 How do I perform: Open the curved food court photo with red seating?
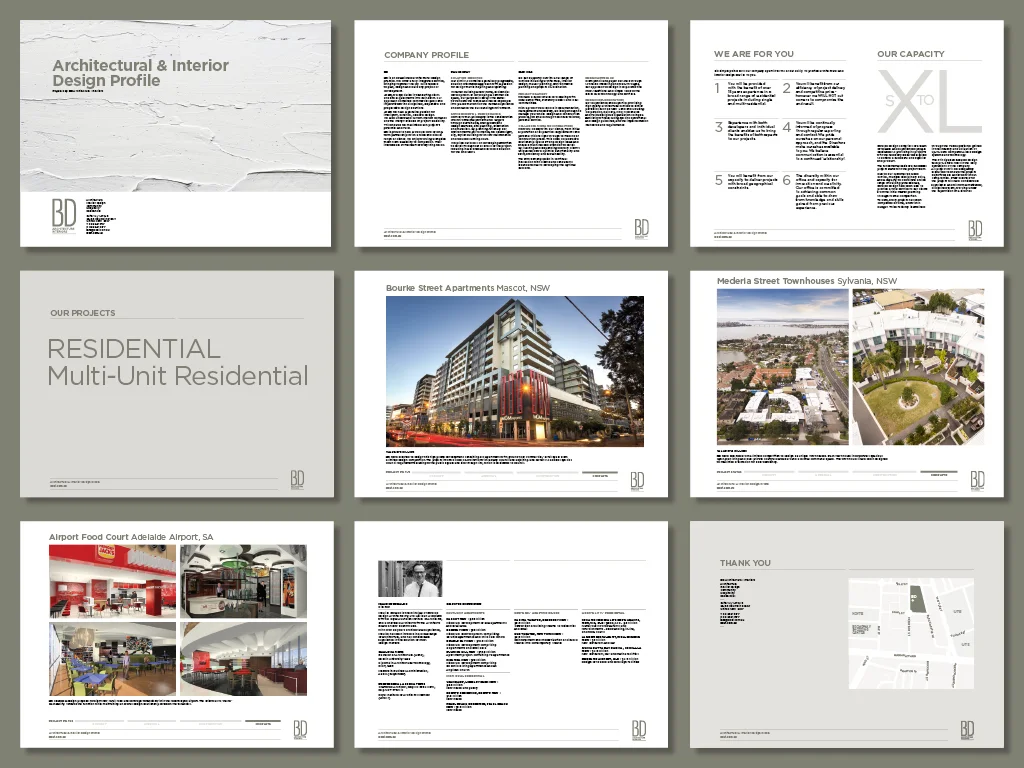pyautogui.click(x=244, y=658)
